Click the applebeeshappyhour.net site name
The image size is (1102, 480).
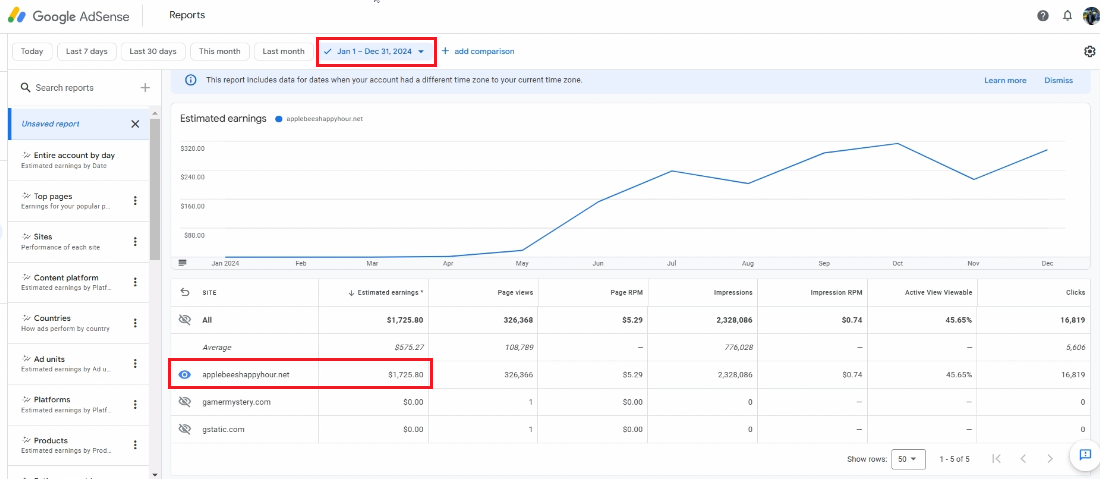click(x=245, y=375)
